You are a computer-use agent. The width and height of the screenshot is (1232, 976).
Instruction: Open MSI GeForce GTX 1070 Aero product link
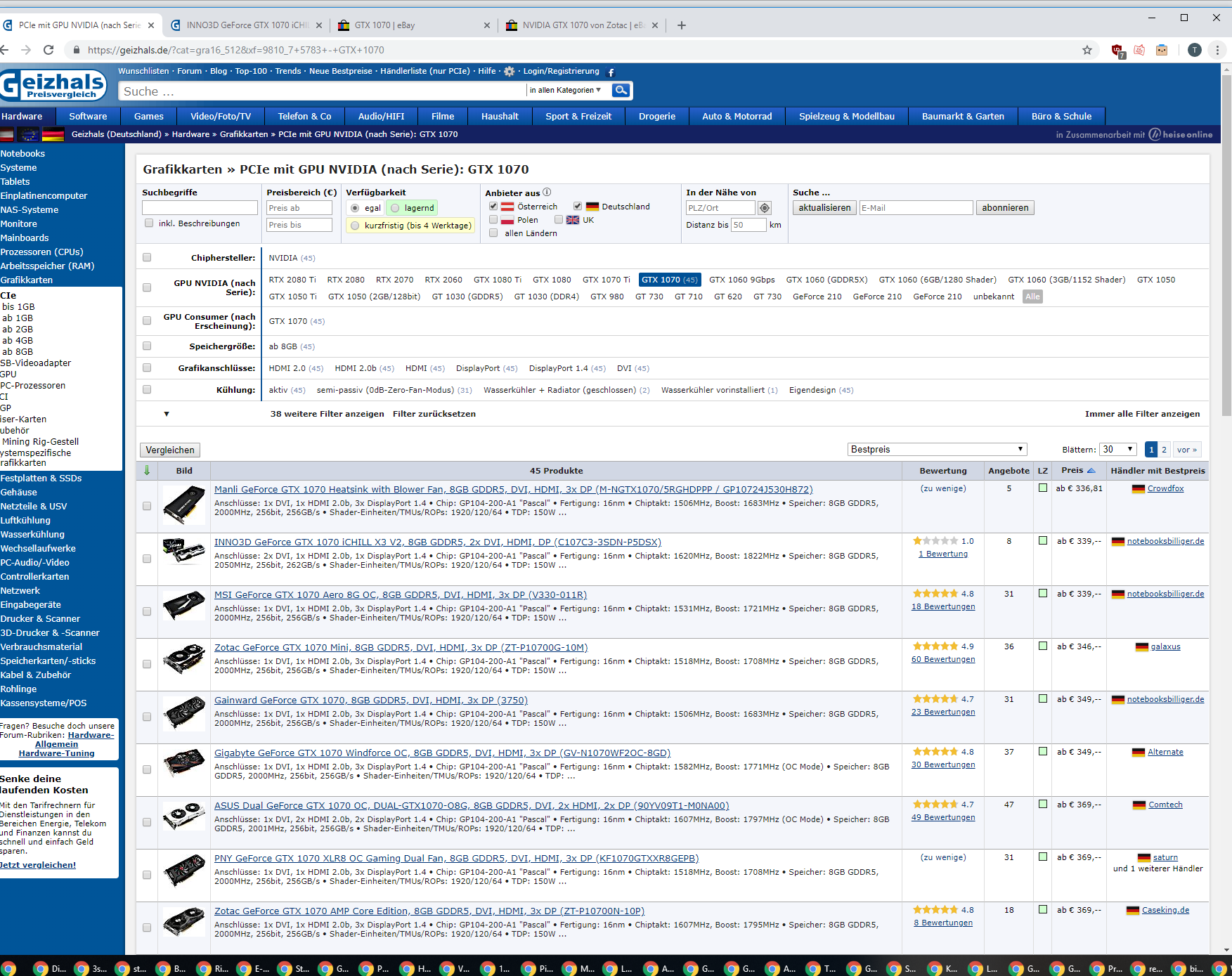(x=401, y=594)
